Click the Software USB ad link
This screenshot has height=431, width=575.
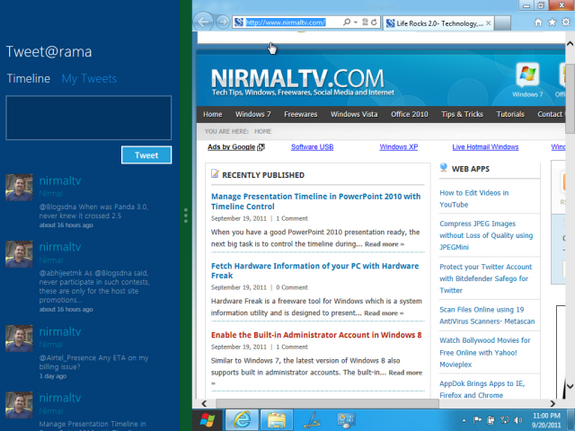tap(312, 147)
